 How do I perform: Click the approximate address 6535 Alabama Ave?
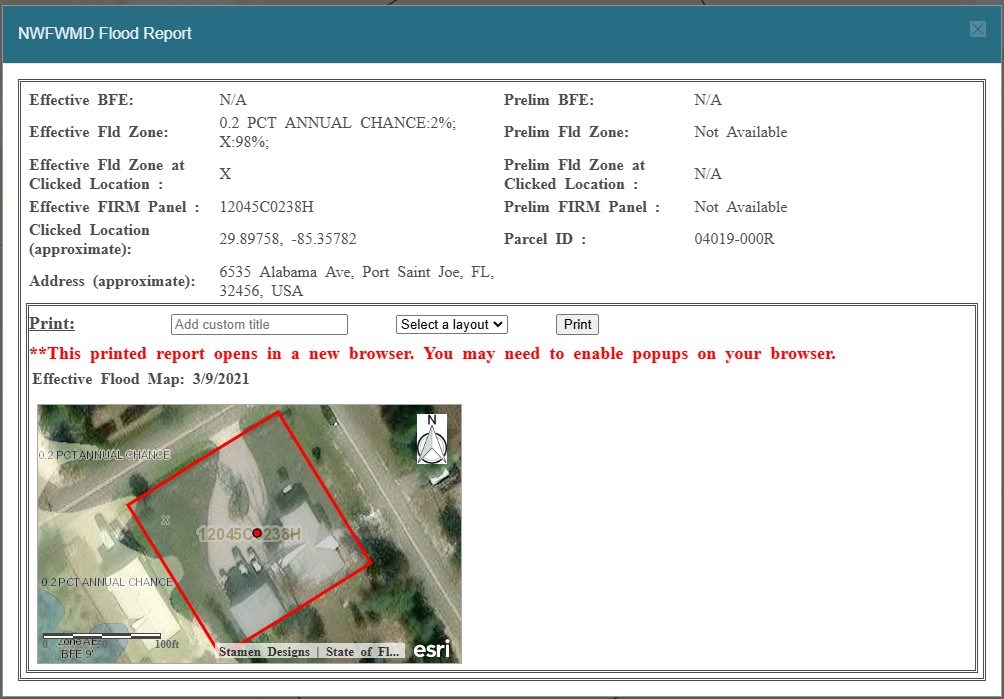point(356,281)
